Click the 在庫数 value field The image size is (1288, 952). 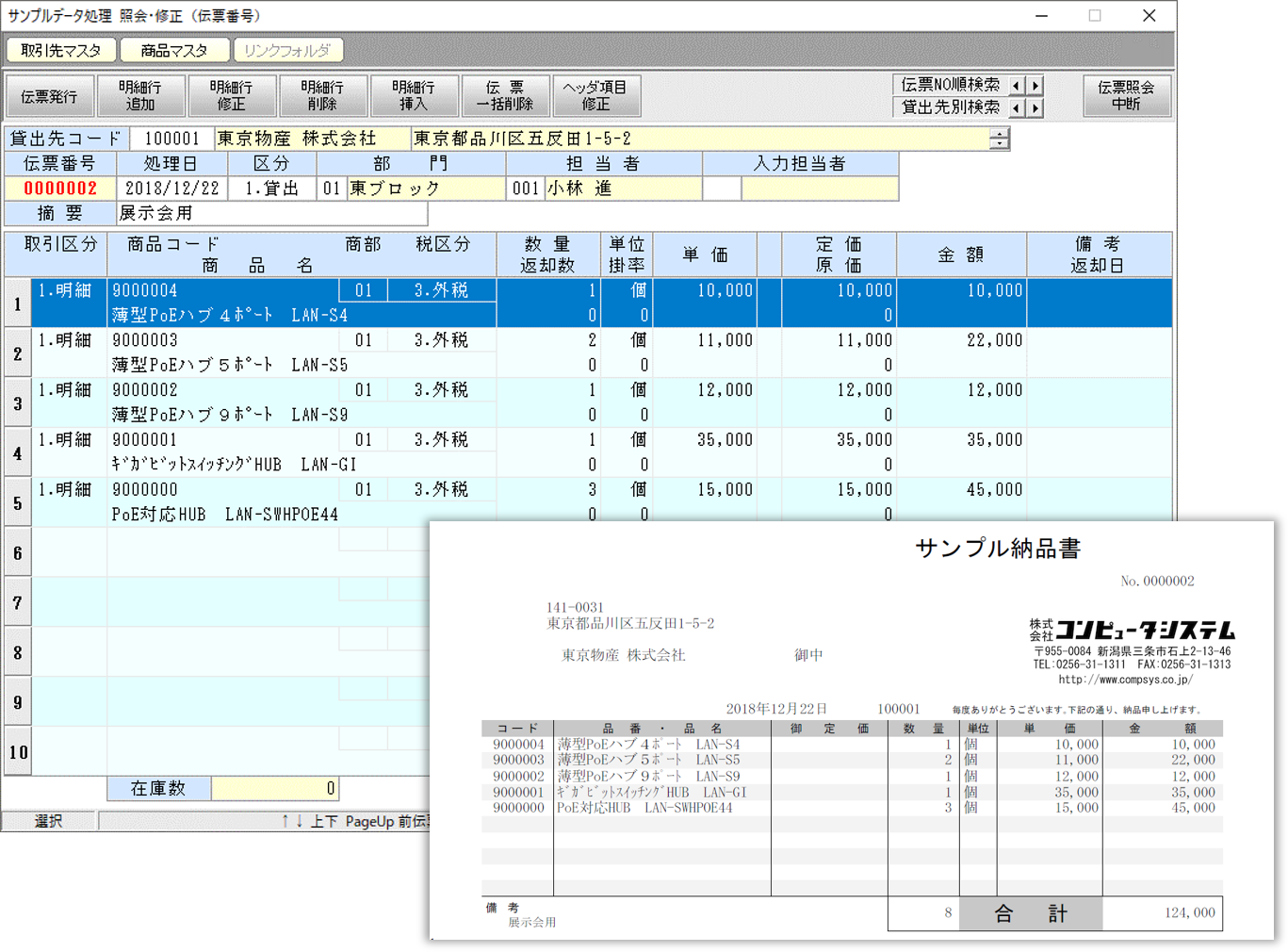274,788
